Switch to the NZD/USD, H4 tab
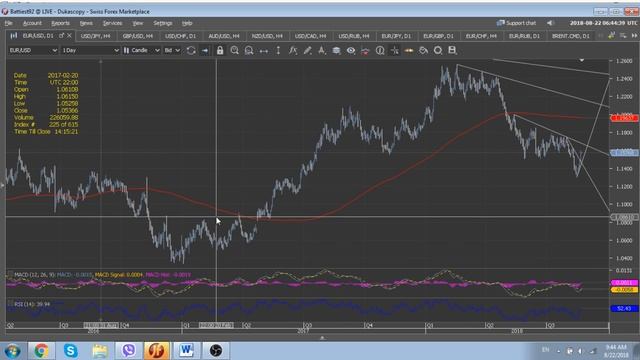Image resolution: width=640 pixels, height=360 pixels. coord(267,36)
